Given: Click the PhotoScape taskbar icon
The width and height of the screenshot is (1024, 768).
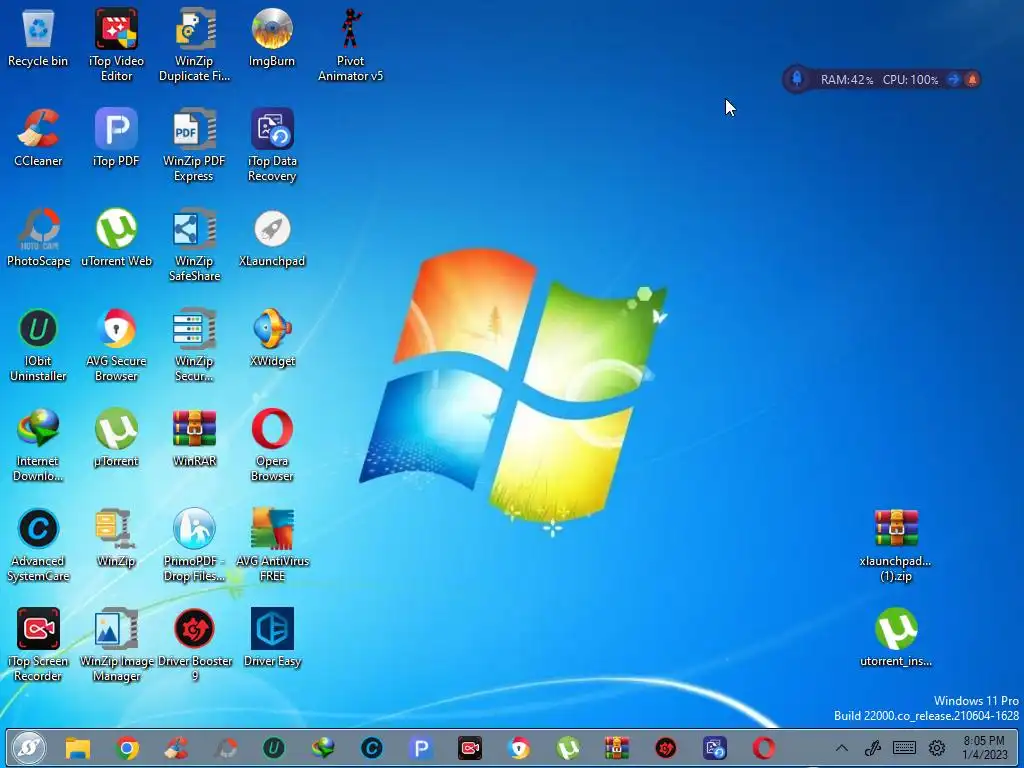Looking at the screenshot, I should pos(225,748).
